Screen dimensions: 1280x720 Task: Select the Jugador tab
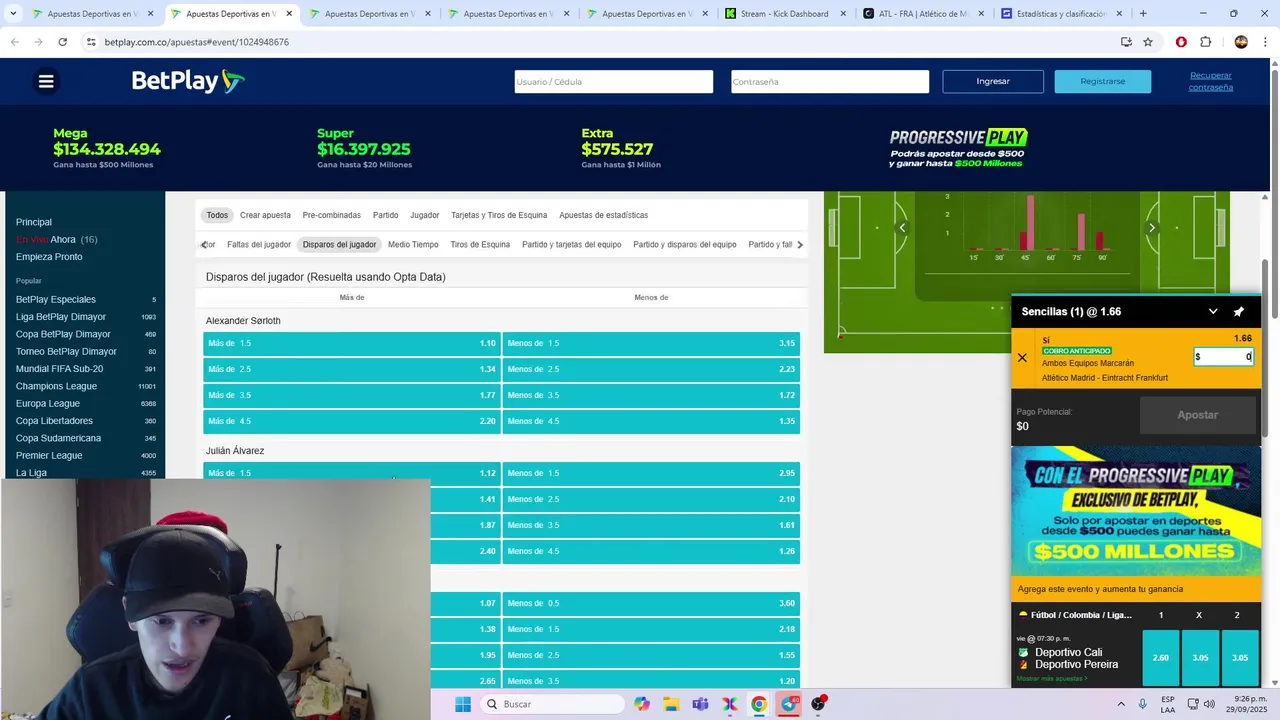point(424,215)
